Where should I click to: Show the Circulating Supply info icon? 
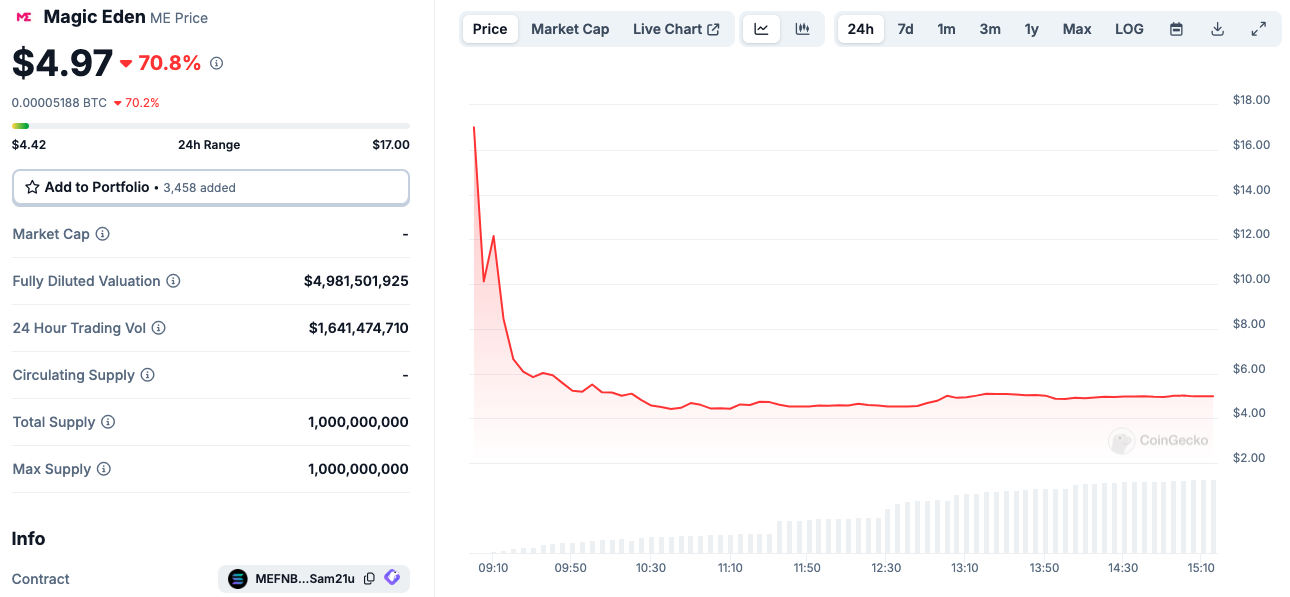pos(147,375)
